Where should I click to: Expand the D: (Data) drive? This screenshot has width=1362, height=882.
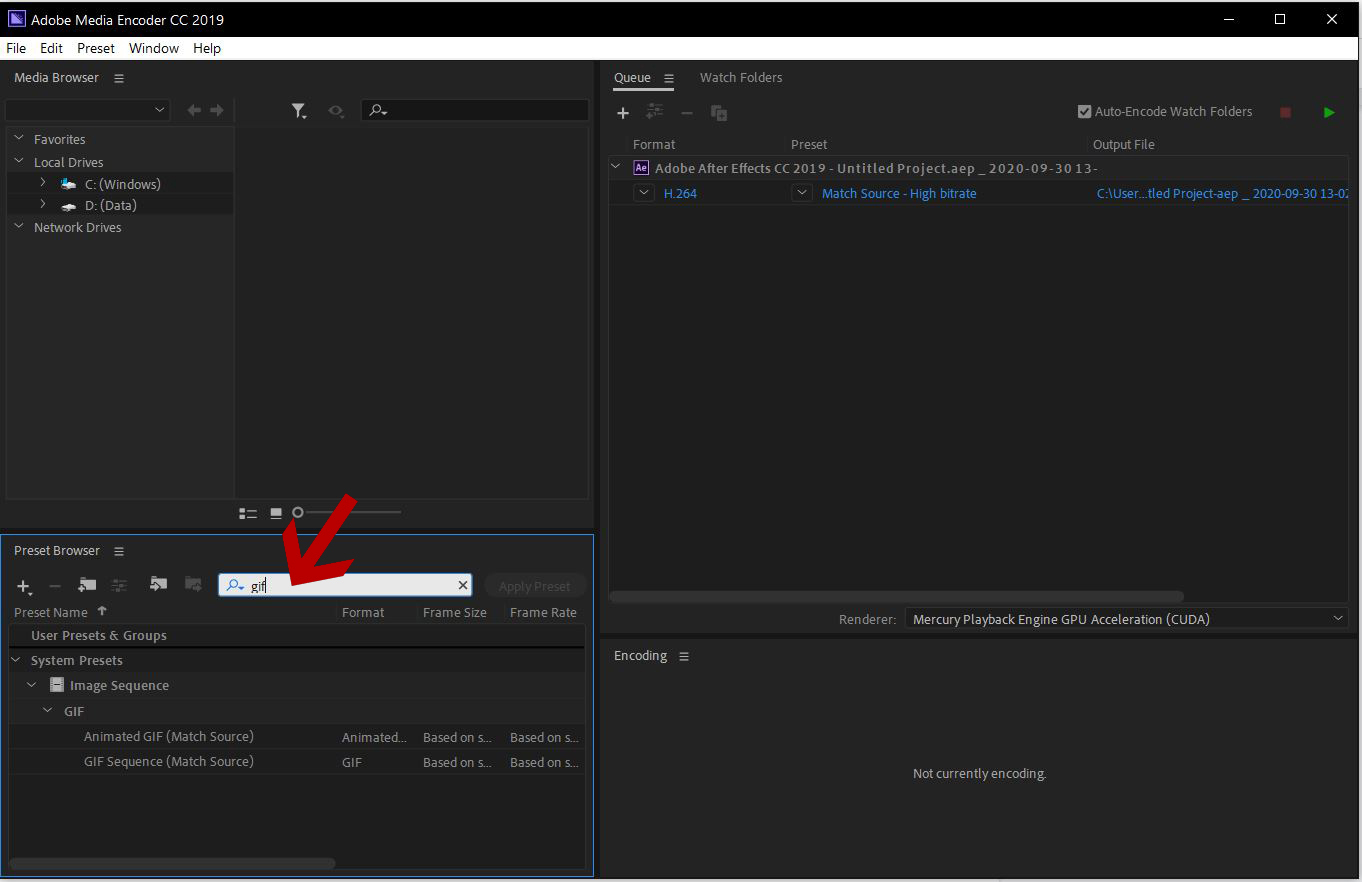coord(43,204)
